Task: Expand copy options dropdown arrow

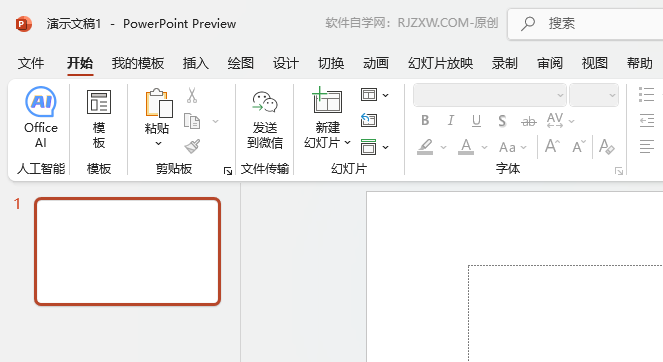Action: coord(215,121)
